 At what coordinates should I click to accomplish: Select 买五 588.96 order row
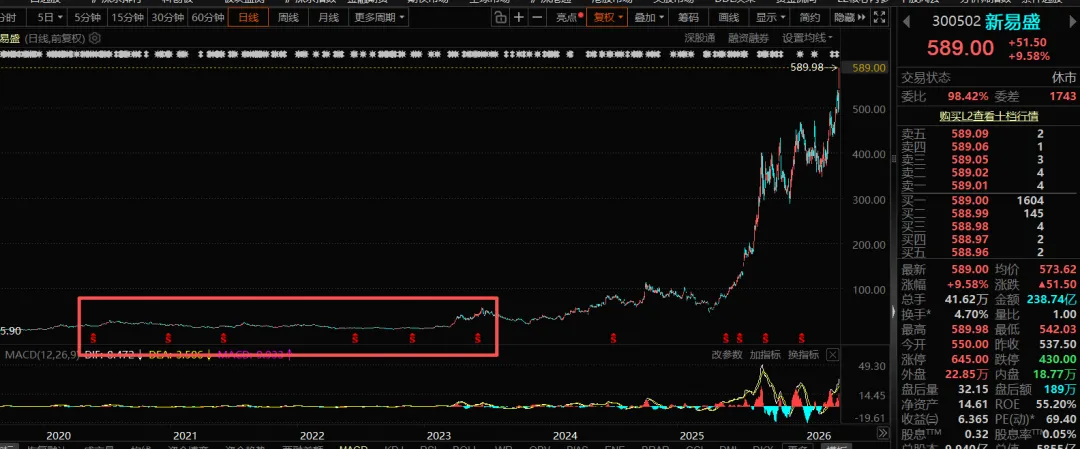(x=988, y=252)
